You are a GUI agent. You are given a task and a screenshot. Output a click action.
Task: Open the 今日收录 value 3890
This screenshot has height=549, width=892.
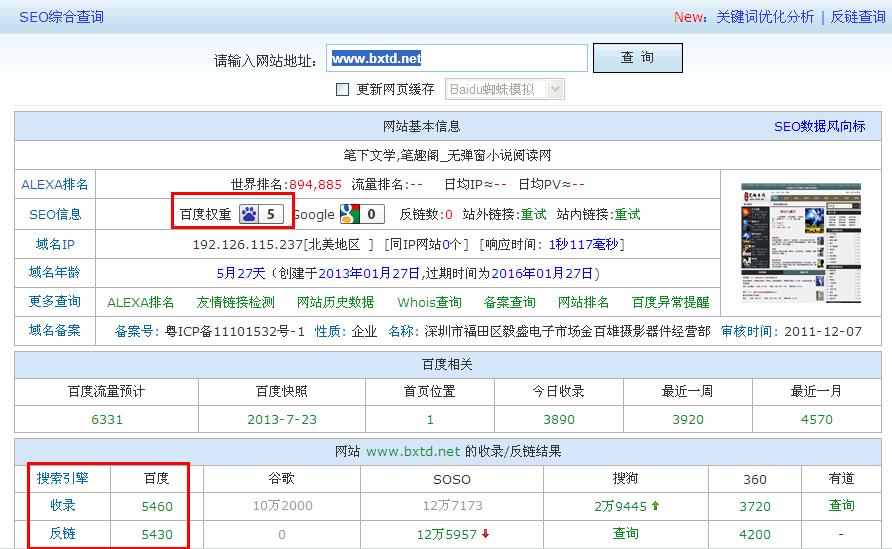[559, 420]
